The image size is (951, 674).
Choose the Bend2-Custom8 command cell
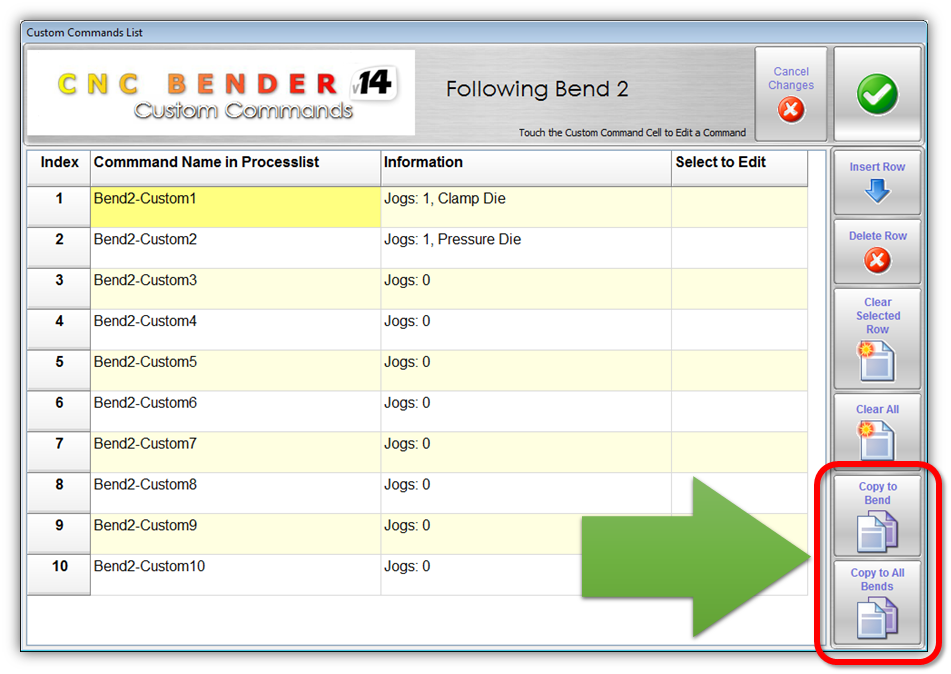pyautogui.click(x=235, y=493)
